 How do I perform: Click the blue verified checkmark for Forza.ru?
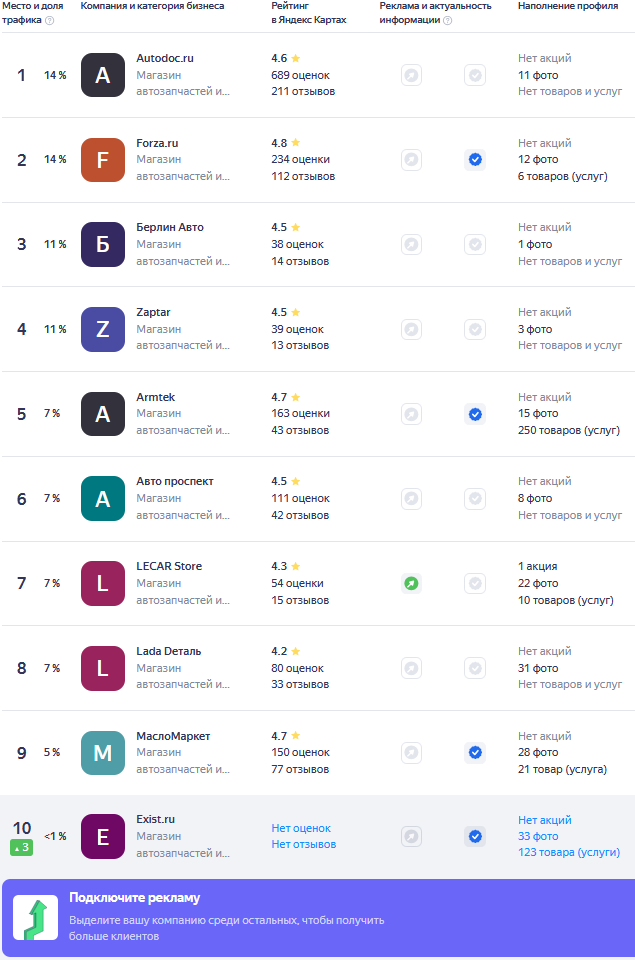475,159
